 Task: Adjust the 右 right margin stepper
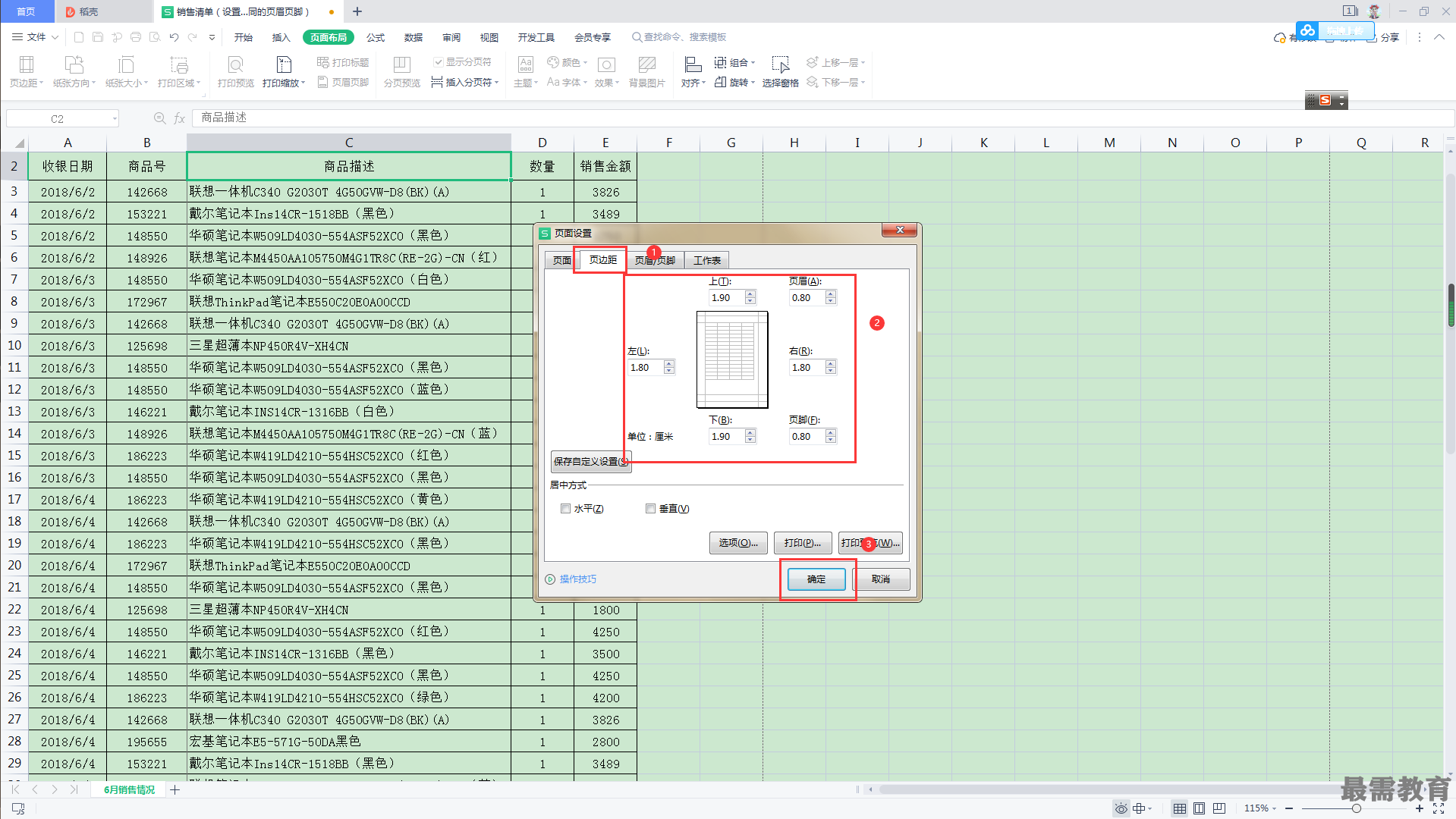click(831, 368)
